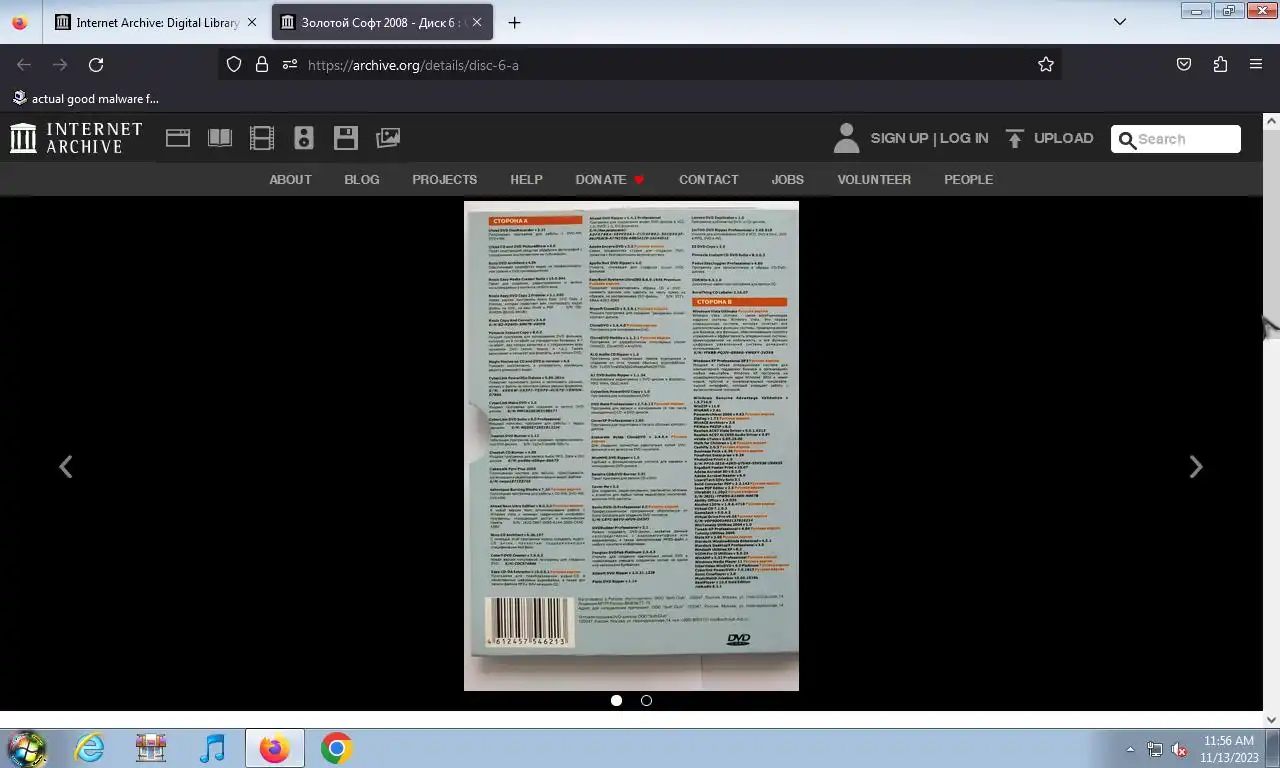Screen dimensions: 1280x768
Task: Open the PROJECTS menu item
Action: [444, 179]
